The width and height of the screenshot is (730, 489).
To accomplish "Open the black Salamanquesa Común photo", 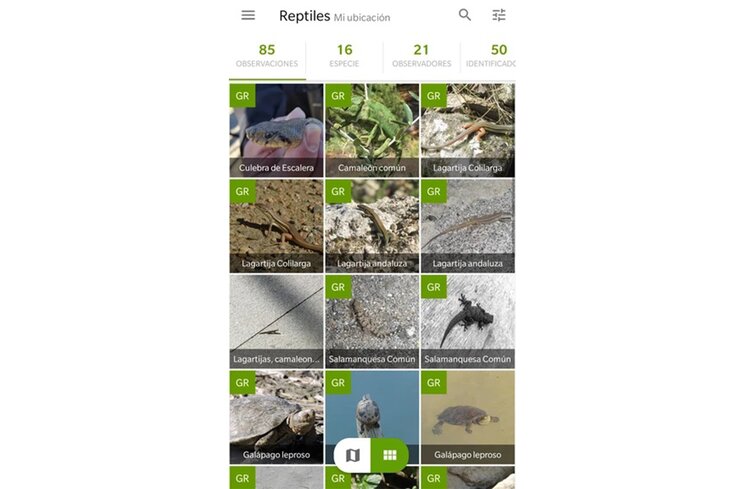I will (468, 321).
